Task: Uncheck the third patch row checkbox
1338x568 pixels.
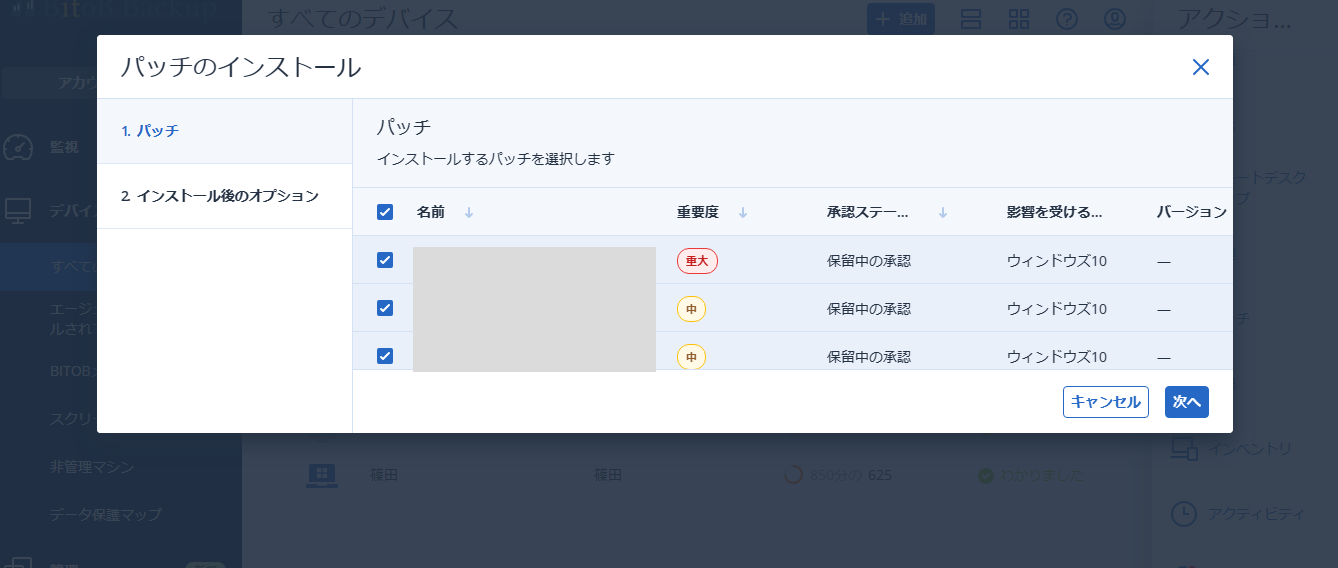Action: coord(385,355)
